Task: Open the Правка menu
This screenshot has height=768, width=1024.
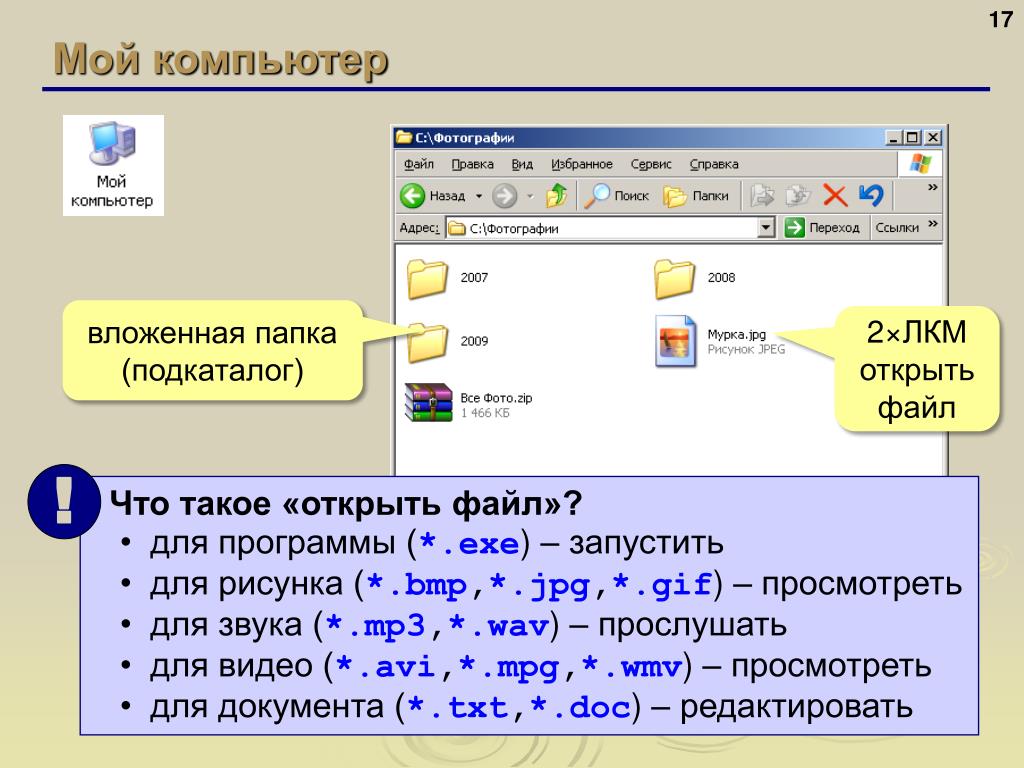Action: (472, 164)
